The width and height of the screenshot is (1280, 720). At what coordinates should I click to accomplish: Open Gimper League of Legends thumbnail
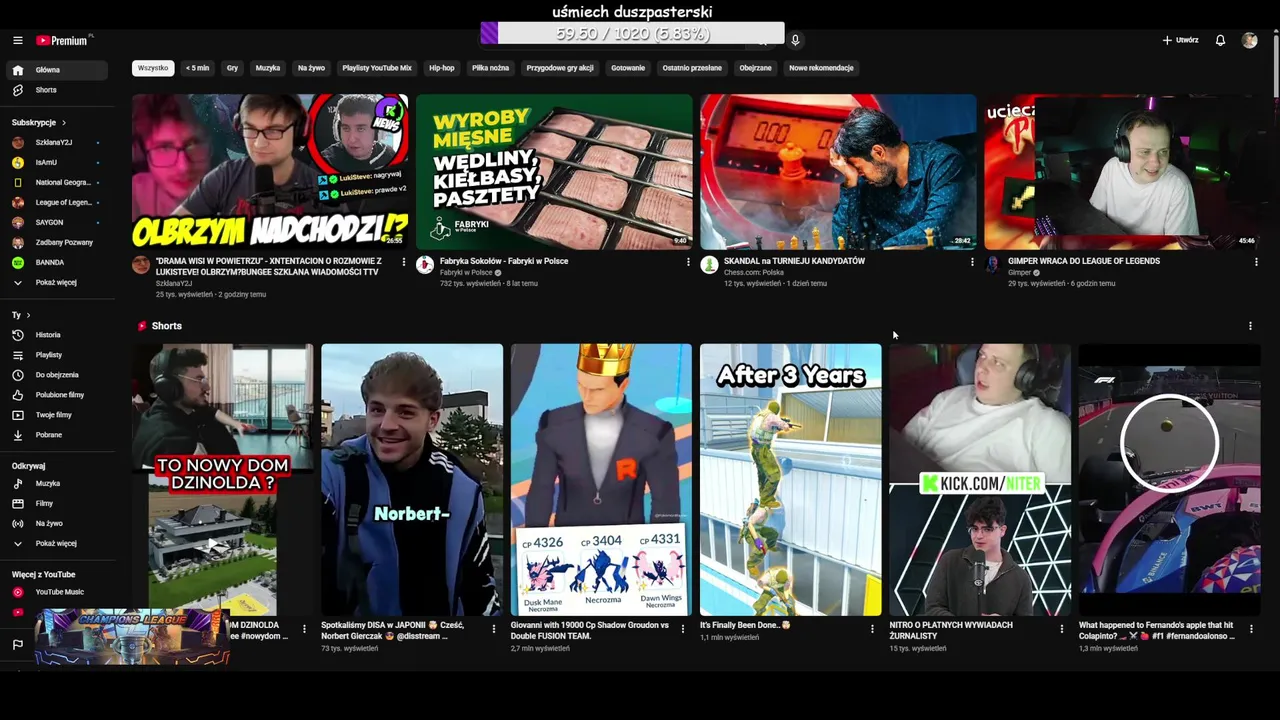(1122, 171)
